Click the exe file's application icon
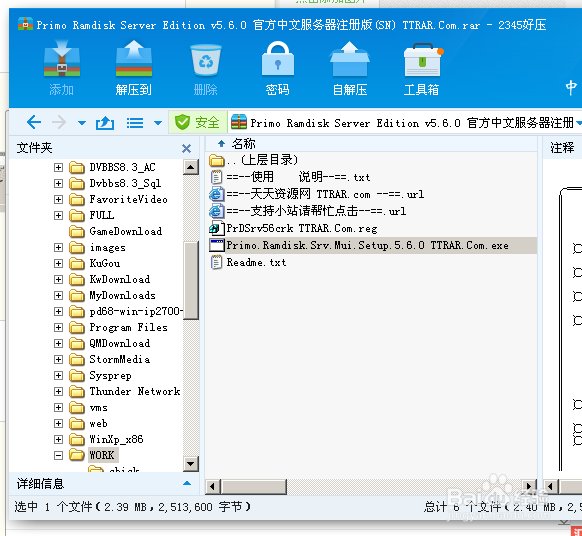Viewport: 582px width, 536px height. point(216,245)
